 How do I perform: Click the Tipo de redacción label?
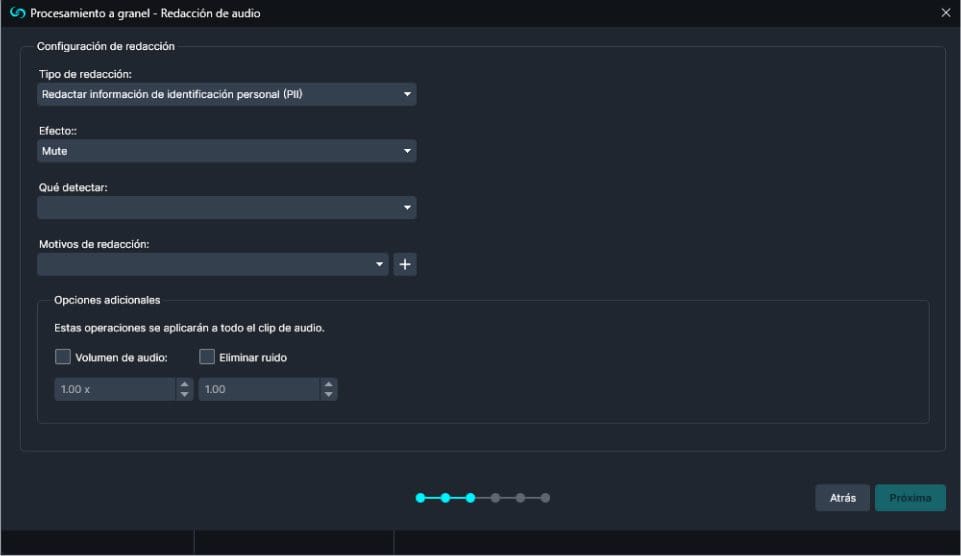click(x=85, y=74)
